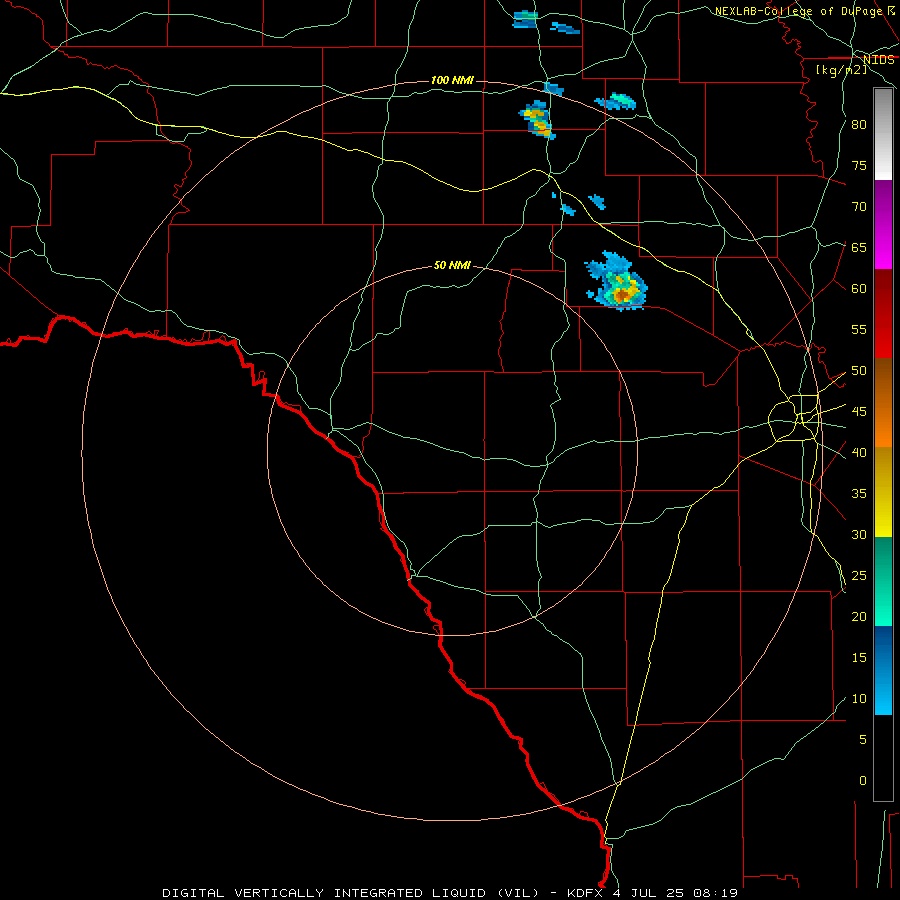Click legend value 80
The image size is (900, 900).
click(859, 125)
